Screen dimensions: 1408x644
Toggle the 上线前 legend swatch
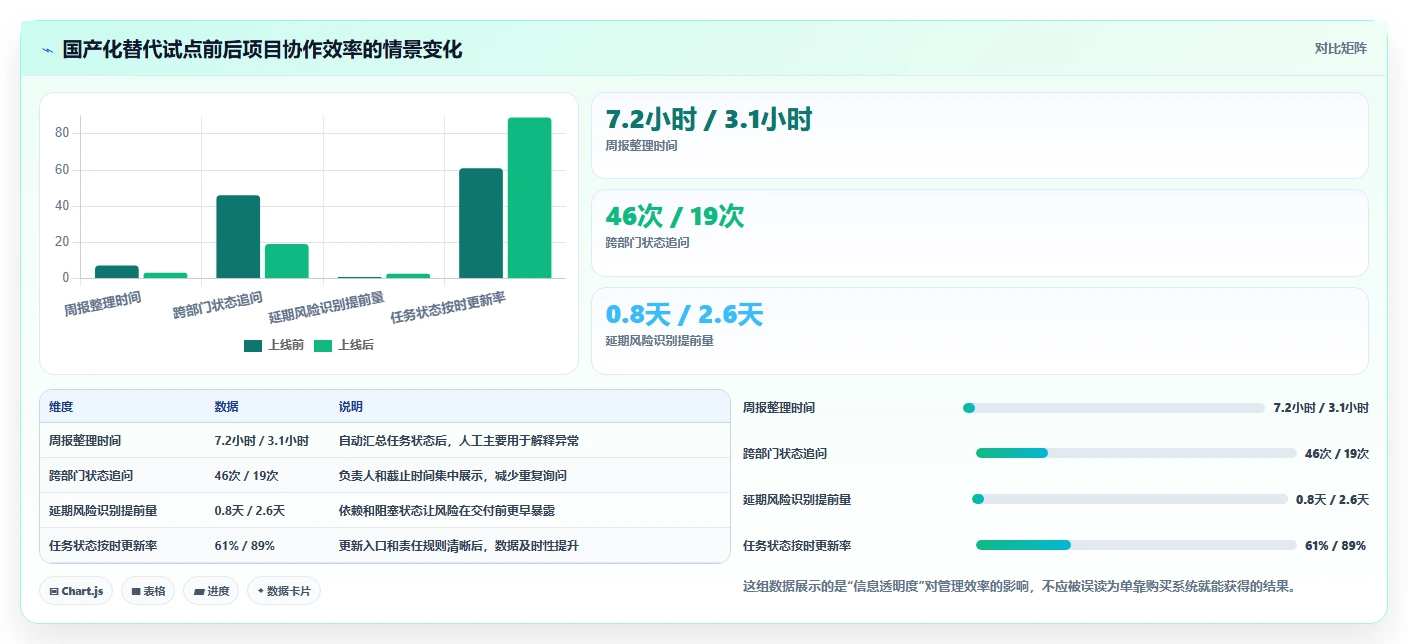(x=253, y=345)
